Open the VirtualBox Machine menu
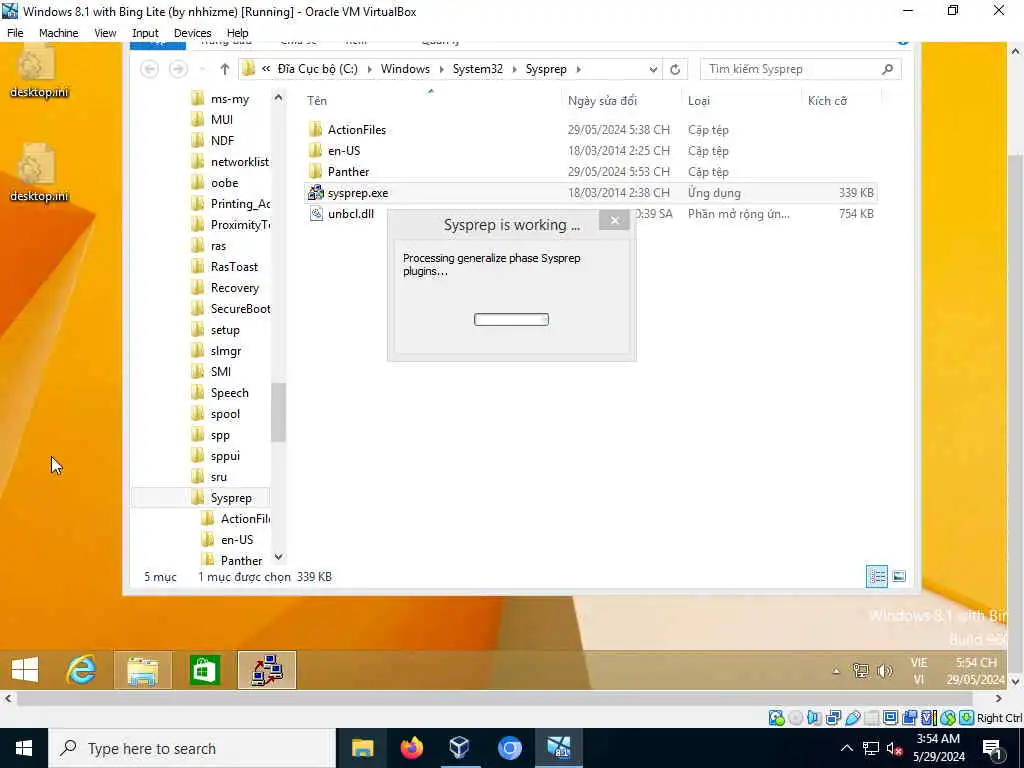Viewport: 1024px width, 768px height. coord(59,33)
